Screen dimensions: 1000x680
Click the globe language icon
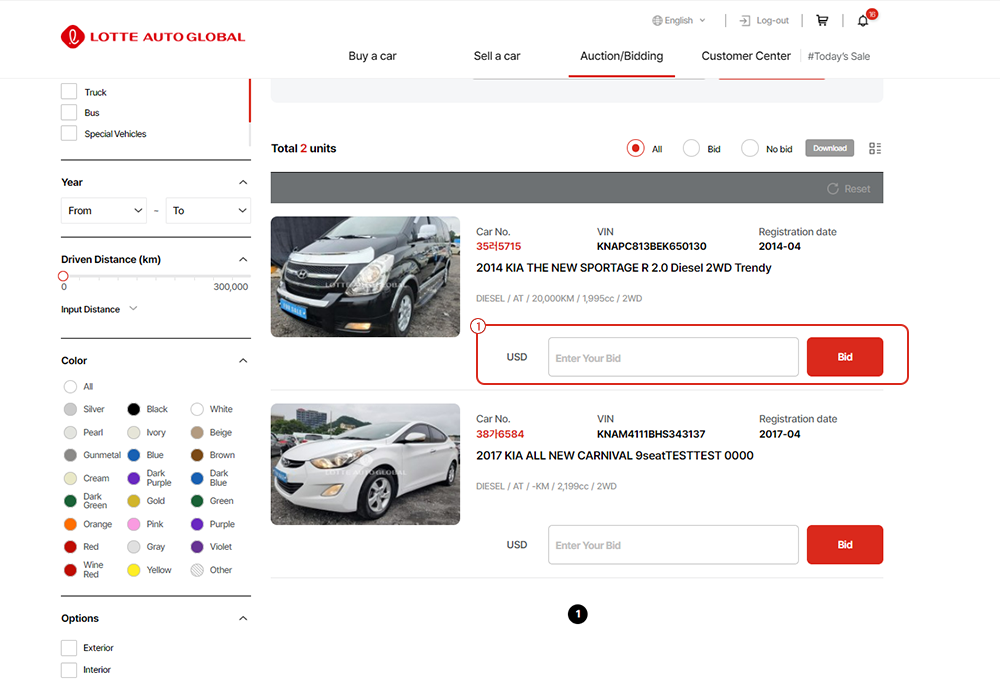point(657,20)
